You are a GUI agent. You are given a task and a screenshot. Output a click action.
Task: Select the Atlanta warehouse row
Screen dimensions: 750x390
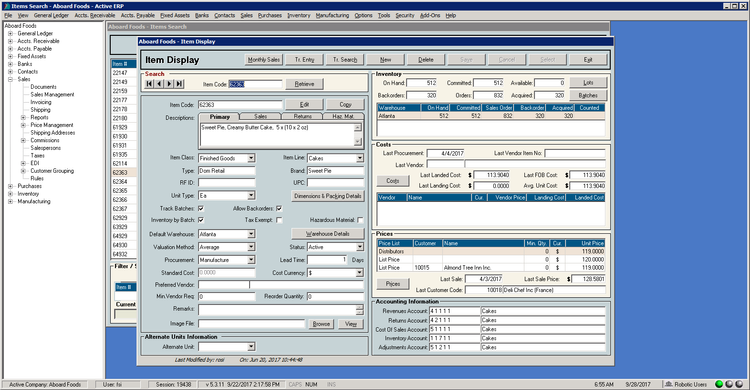coord(491,116)
